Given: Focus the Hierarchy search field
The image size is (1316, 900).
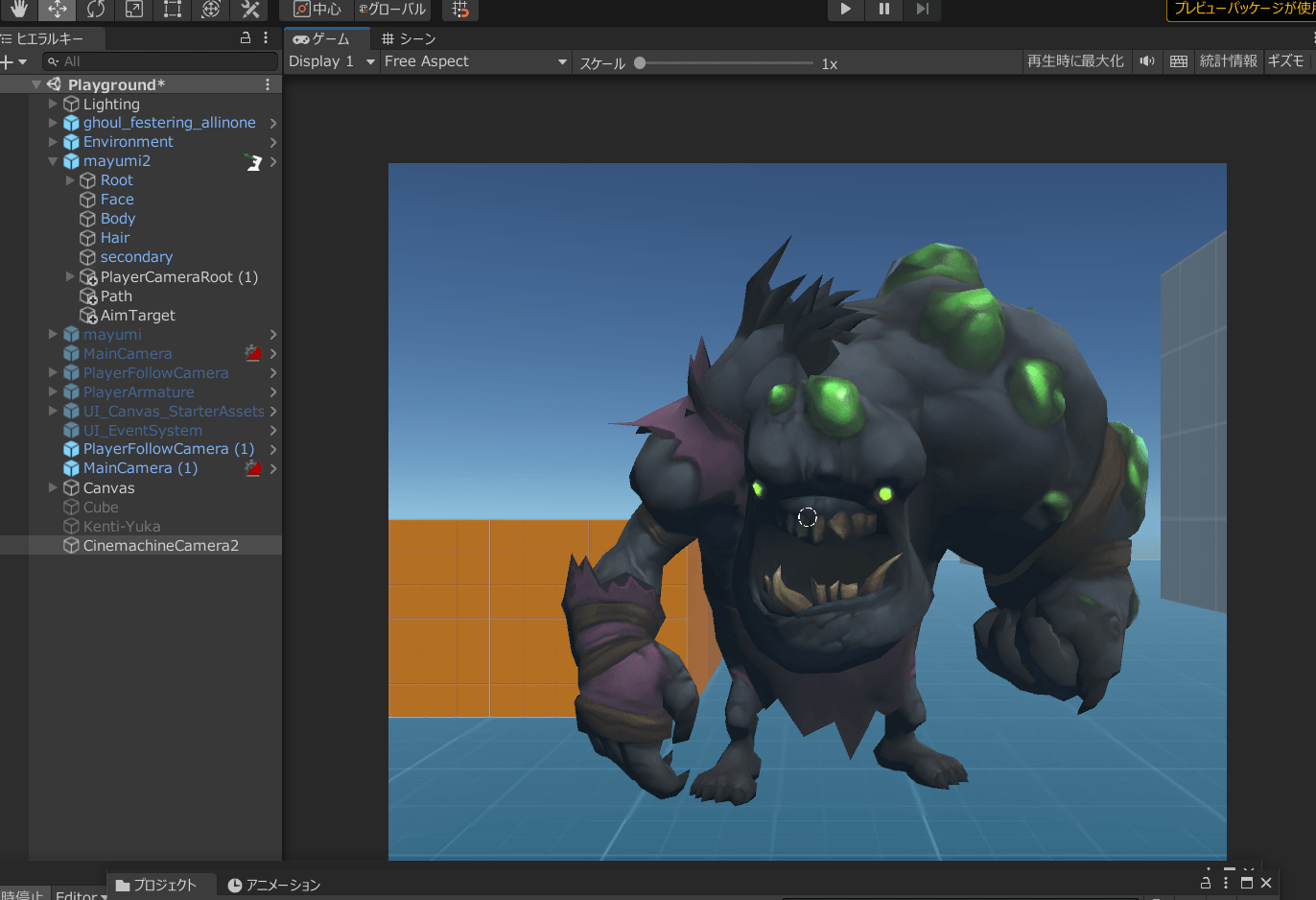Looking at the screenshot, I should (160, 61).
